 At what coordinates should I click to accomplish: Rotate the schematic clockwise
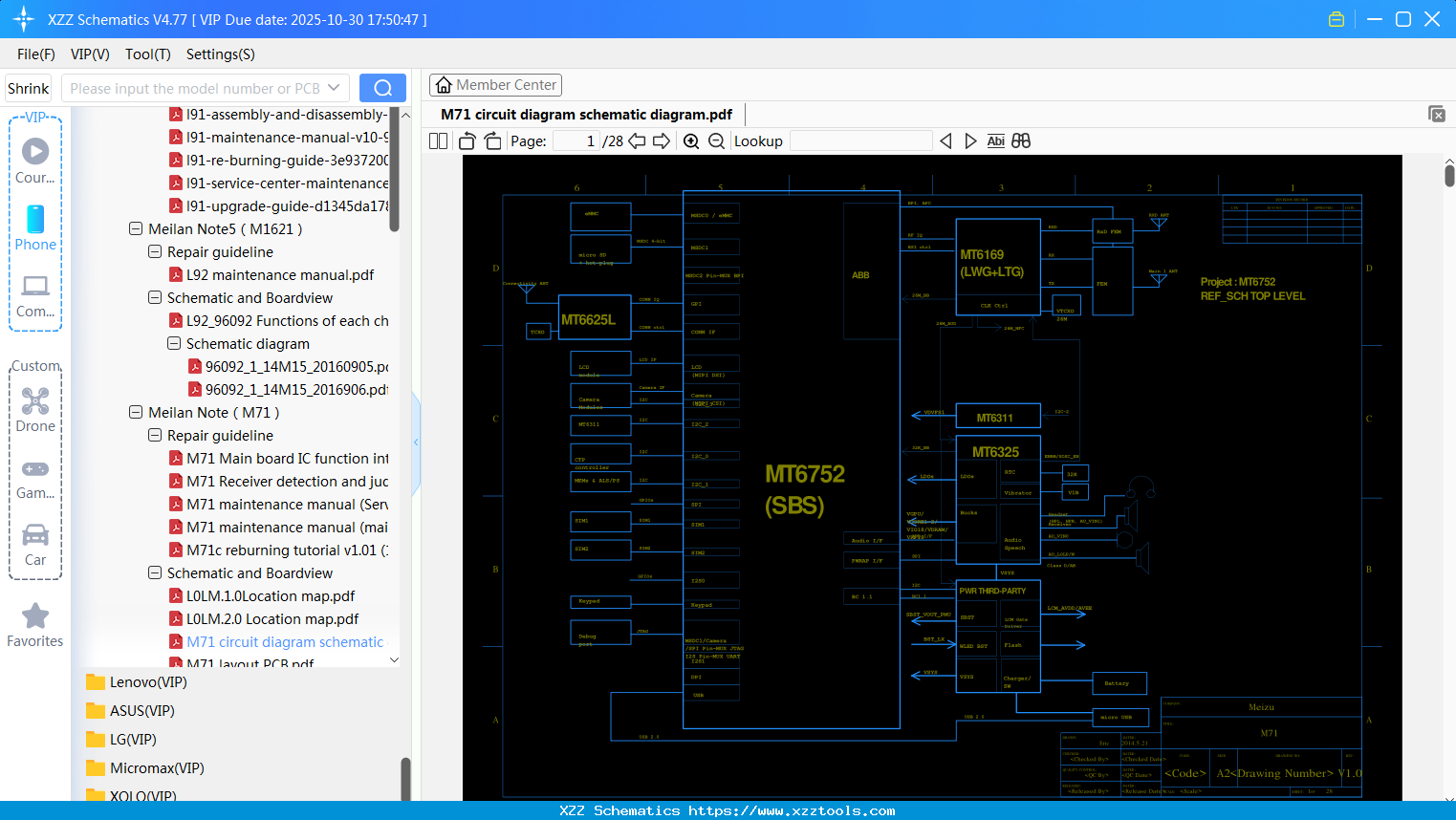point(491,140)
